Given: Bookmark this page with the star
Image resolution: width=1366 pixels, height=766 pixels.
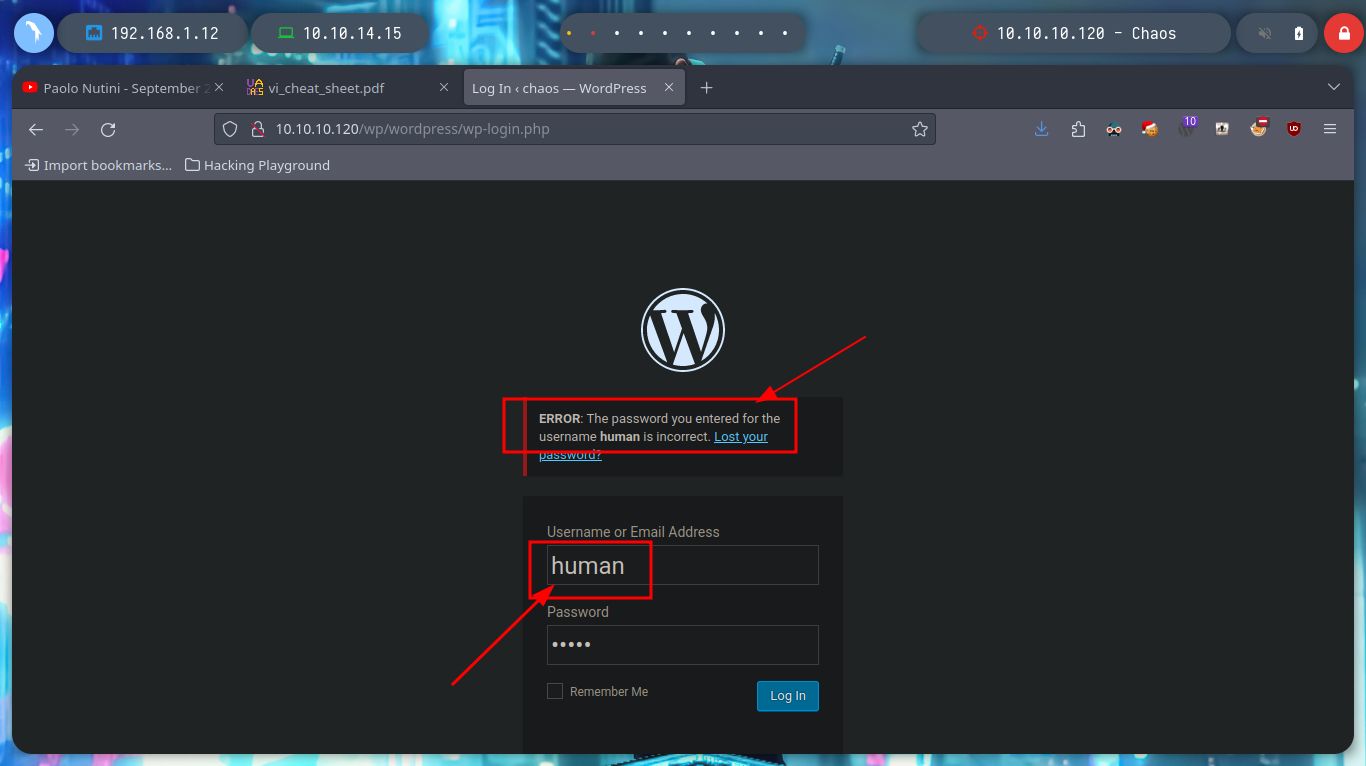Looking at the screenshot, I should 919,129.
